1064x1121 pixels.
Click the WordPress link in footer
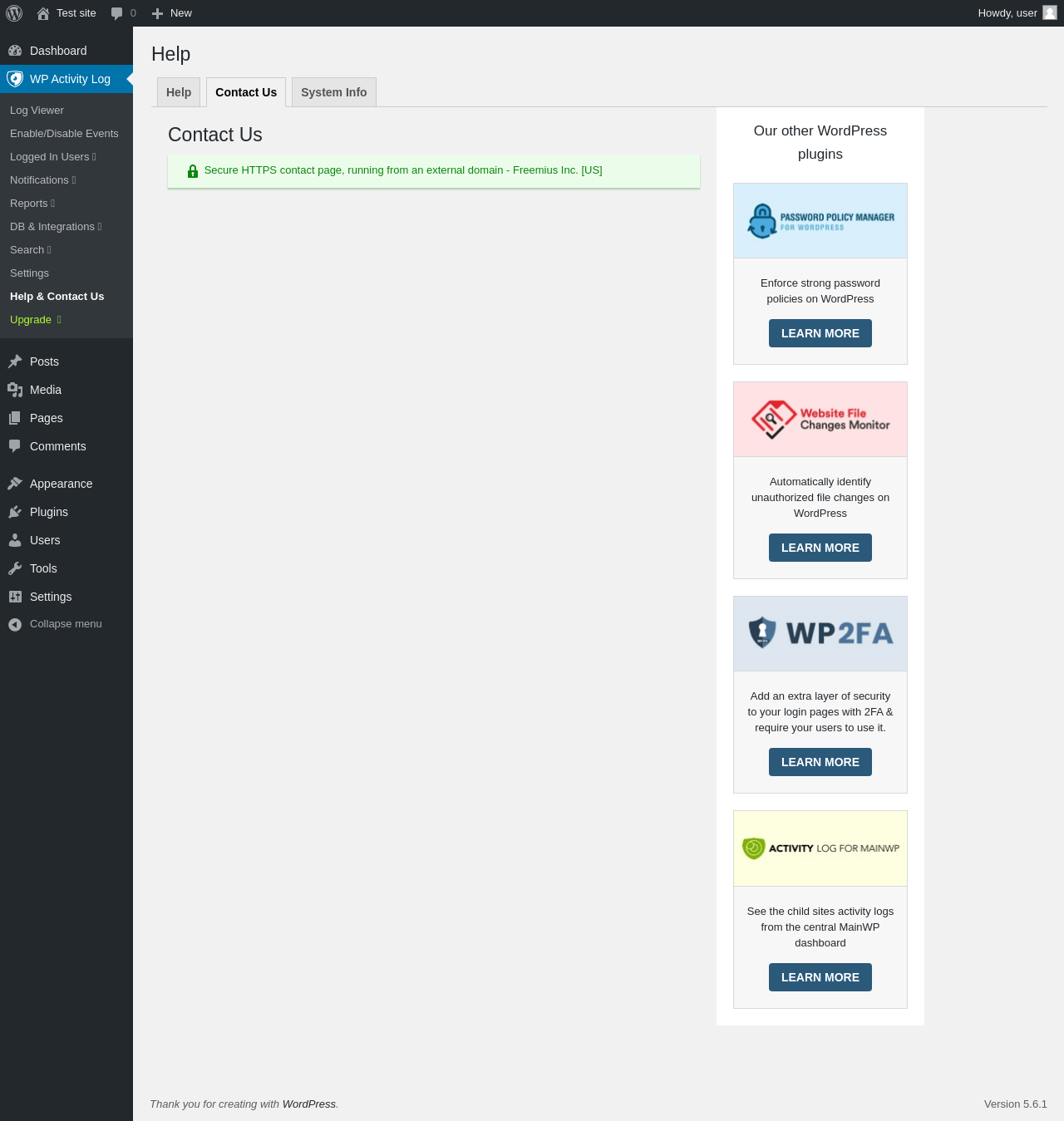pos(309,1104)
